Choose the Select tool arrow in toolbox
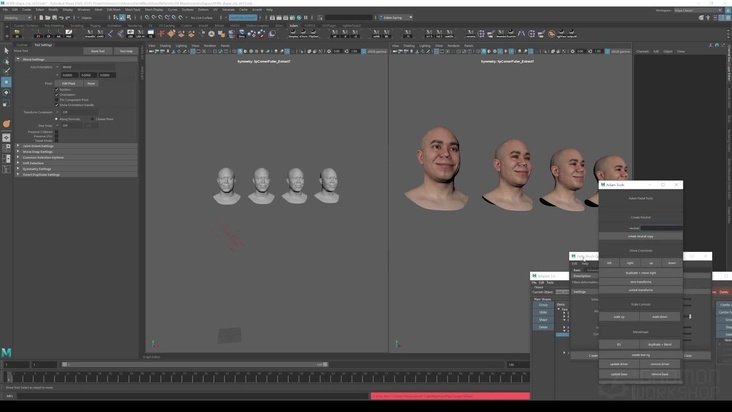732x412 pixels. point(6,50)
